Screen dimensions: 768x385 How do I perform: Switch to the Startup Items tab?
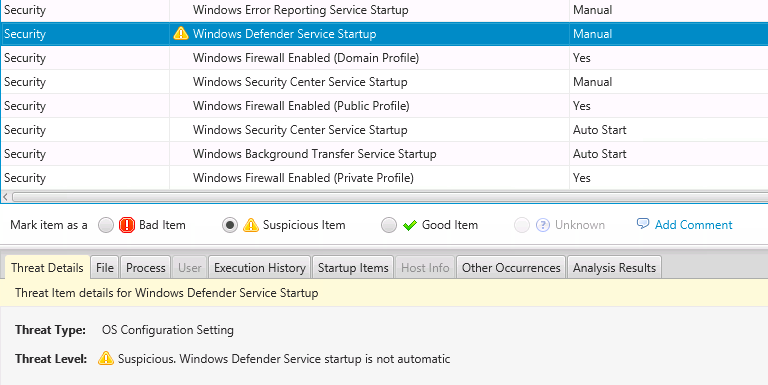pos(353,268)
